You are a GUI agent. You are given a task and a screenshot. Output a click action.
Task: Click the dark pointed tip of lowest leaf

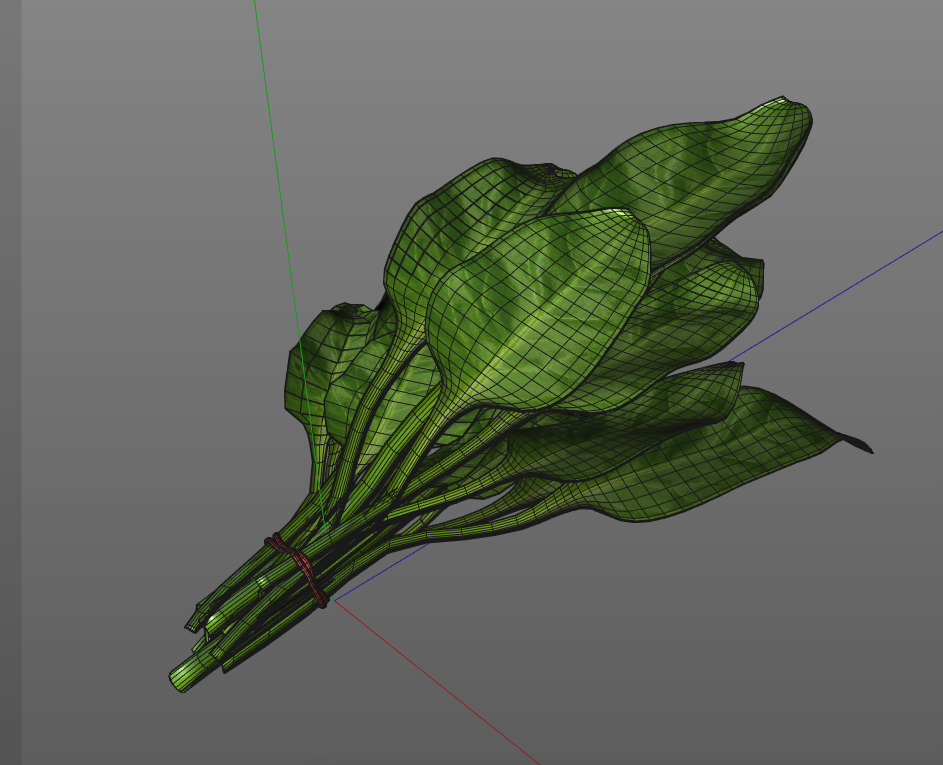(x=860, y=445)
